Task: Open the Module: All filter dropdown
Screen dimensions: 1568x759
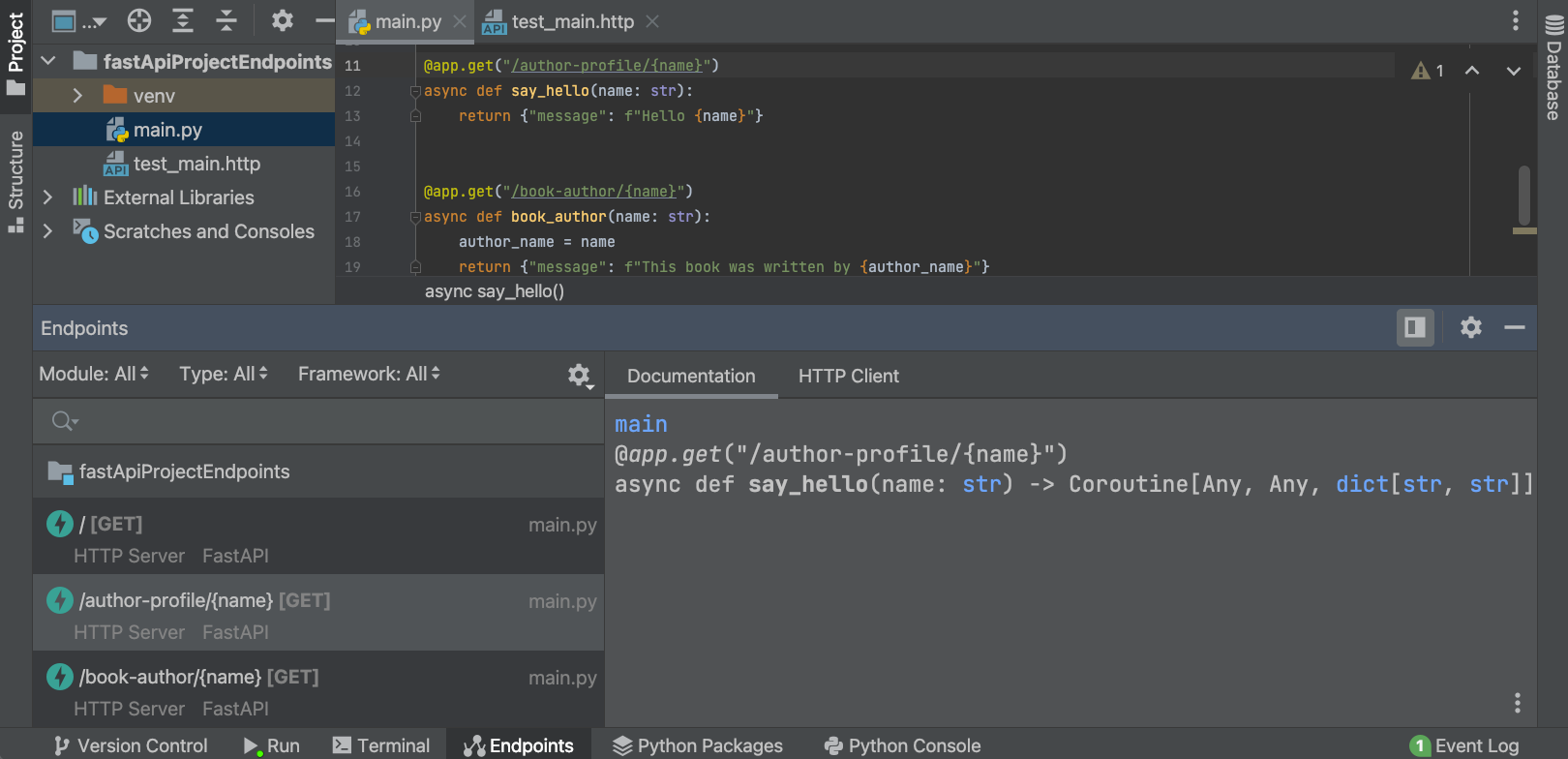Action: point(94,374)
